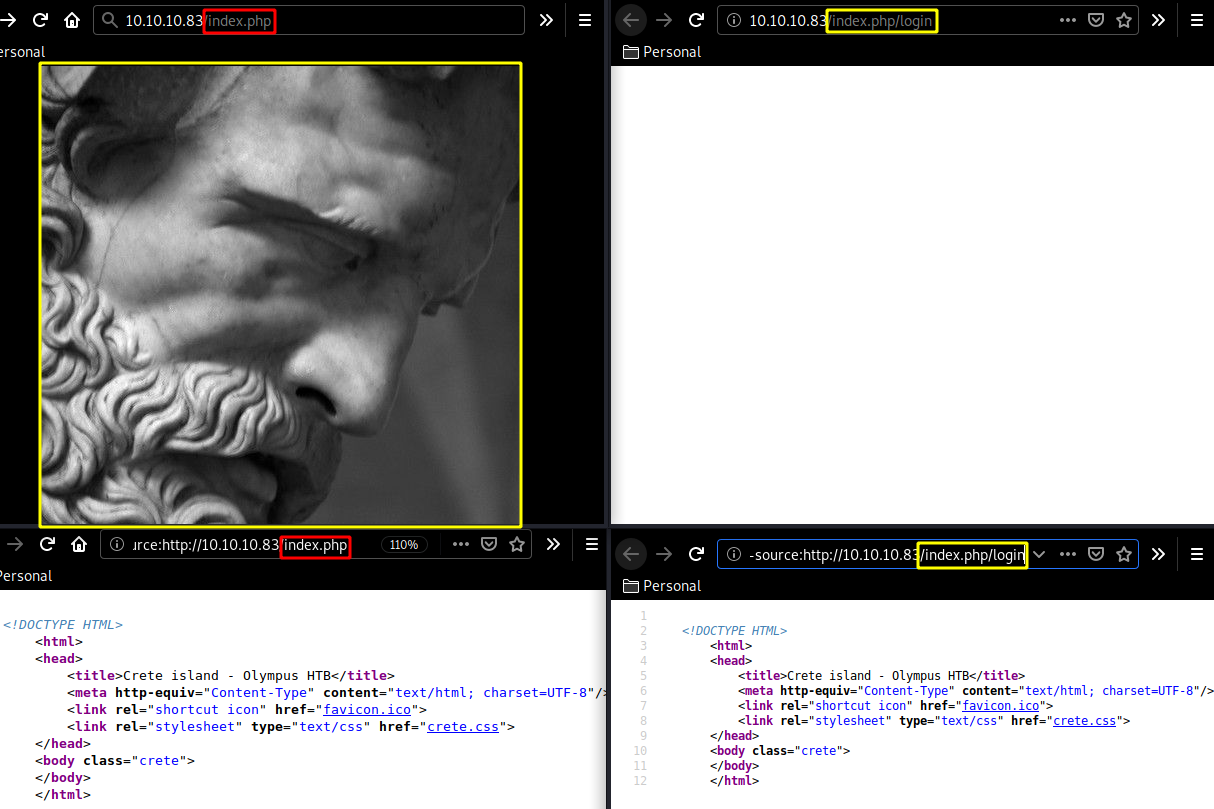
Task: Reload the 10.10.10.83/index.php image page
Action: tap(40, 20)
